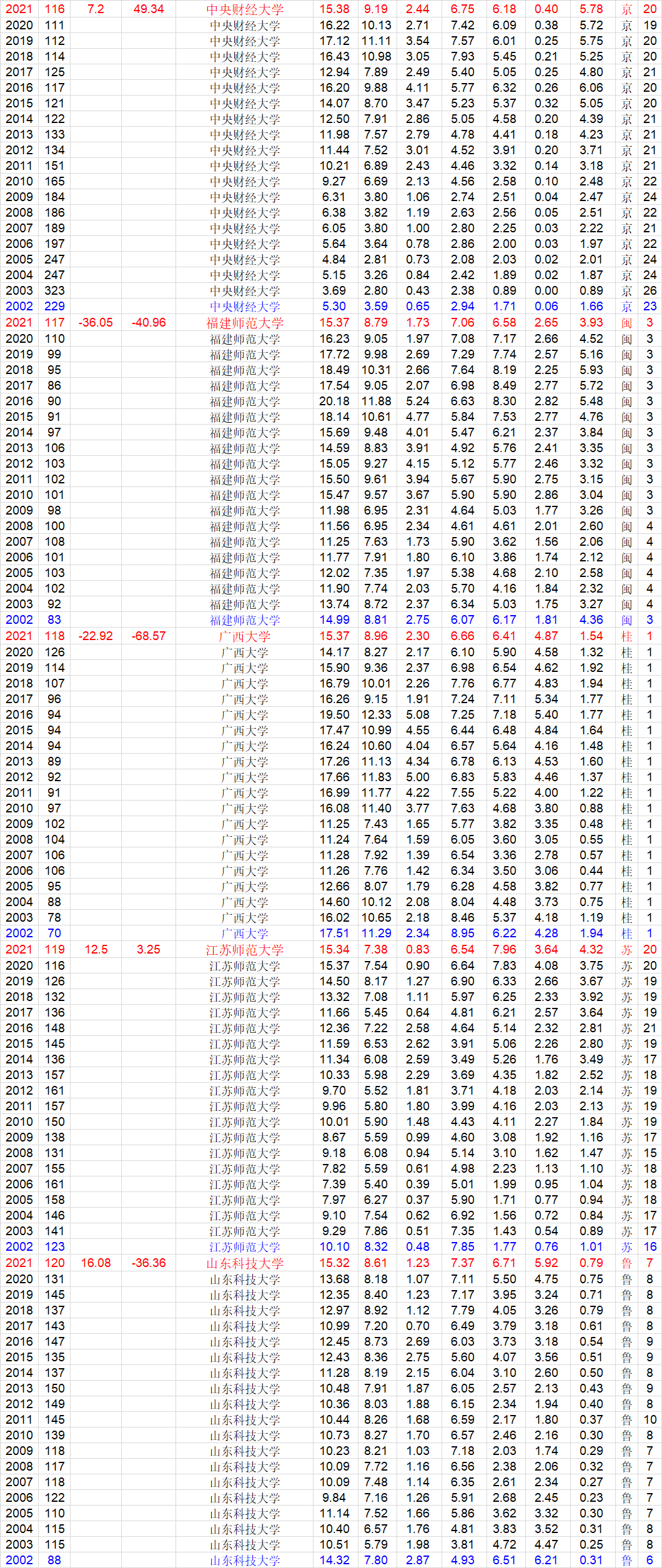Click the blue rank 83
The width and height of the screenshot is (662, 1568).
(x=54, y=620)
